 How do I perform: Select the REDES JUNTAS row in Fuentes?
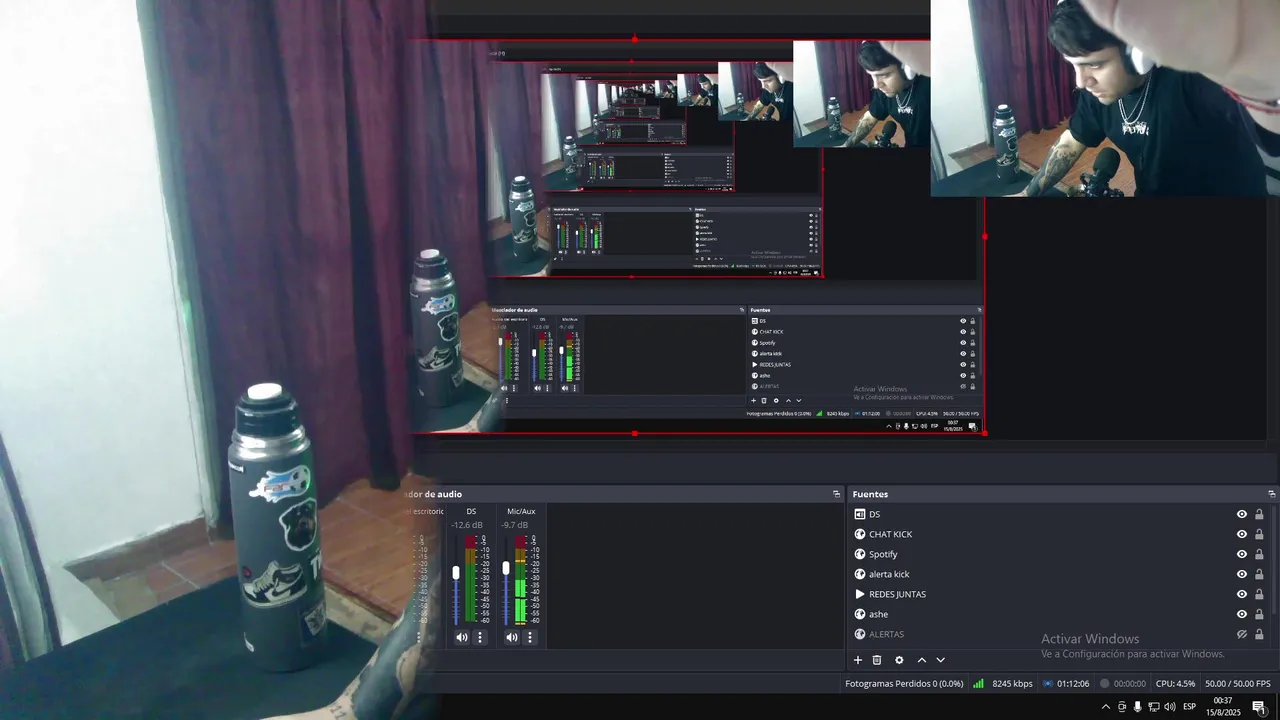click(1058, 594)
